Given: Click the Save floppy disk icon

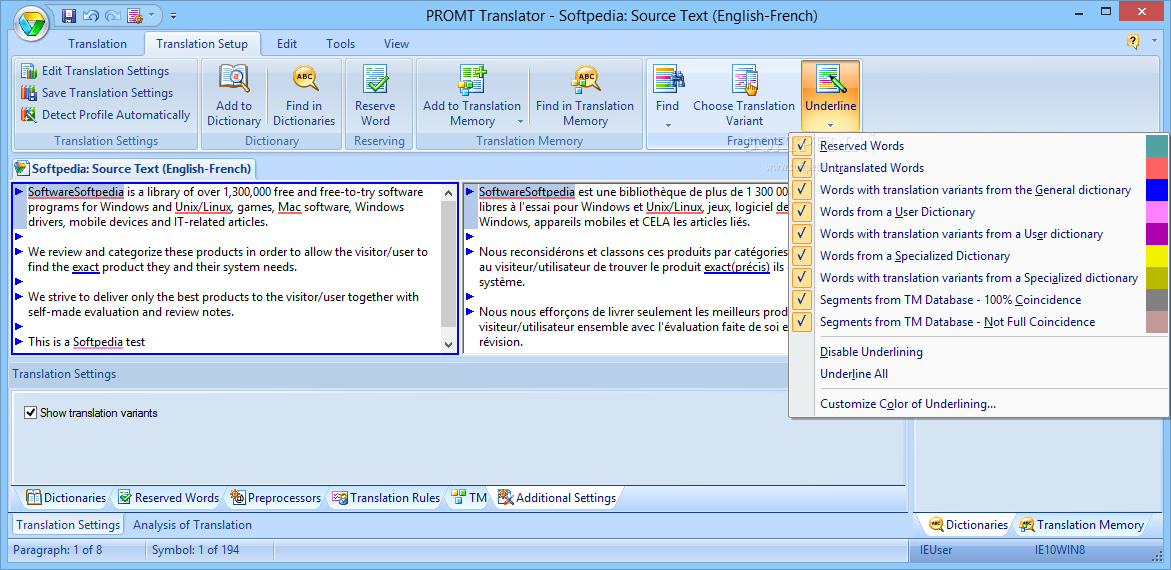Looking at the screenshot, I should (69, 15).
